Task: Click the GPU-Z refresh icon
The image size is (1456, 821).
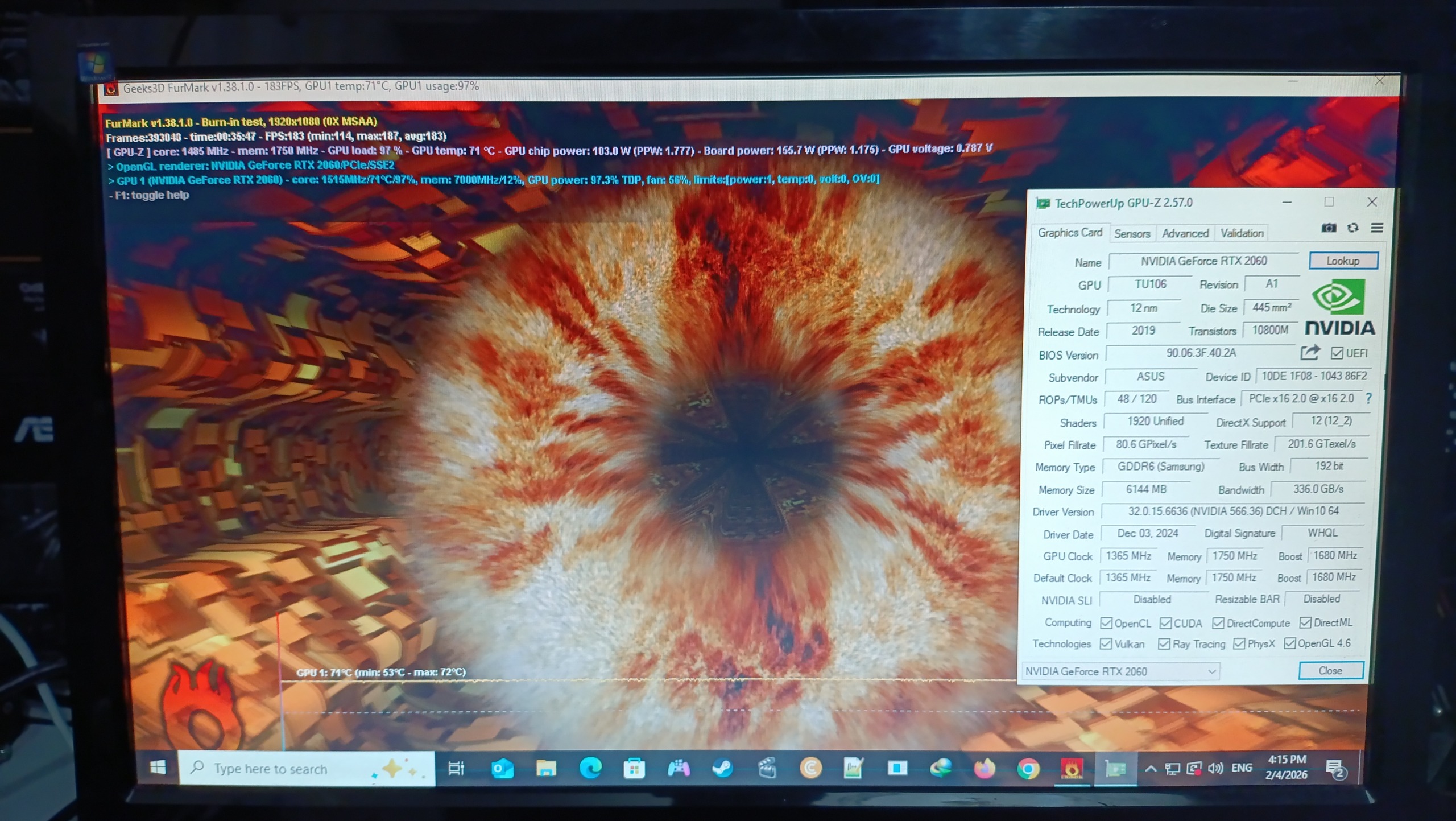Action: point(1352,228)
